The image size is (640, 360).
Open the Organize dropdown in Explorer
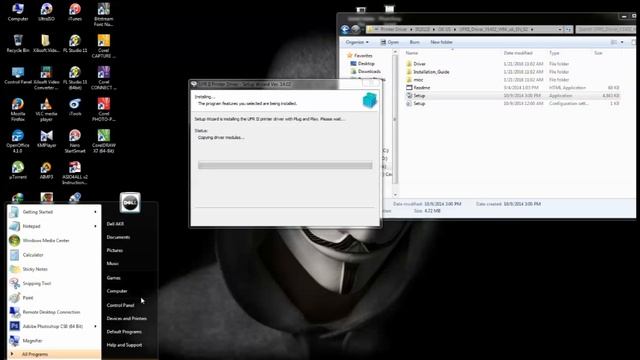pyautogui.click(x=357, y=42)
